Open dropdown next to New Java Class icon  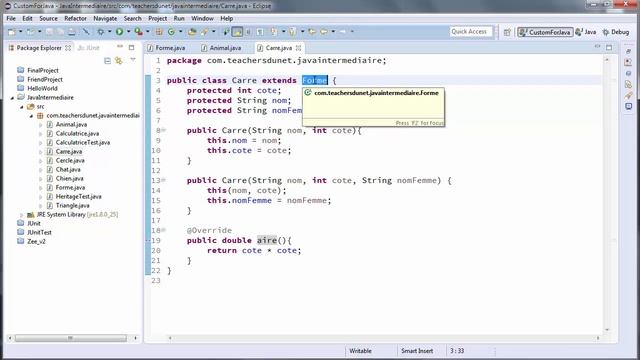(x=180, y=31)
